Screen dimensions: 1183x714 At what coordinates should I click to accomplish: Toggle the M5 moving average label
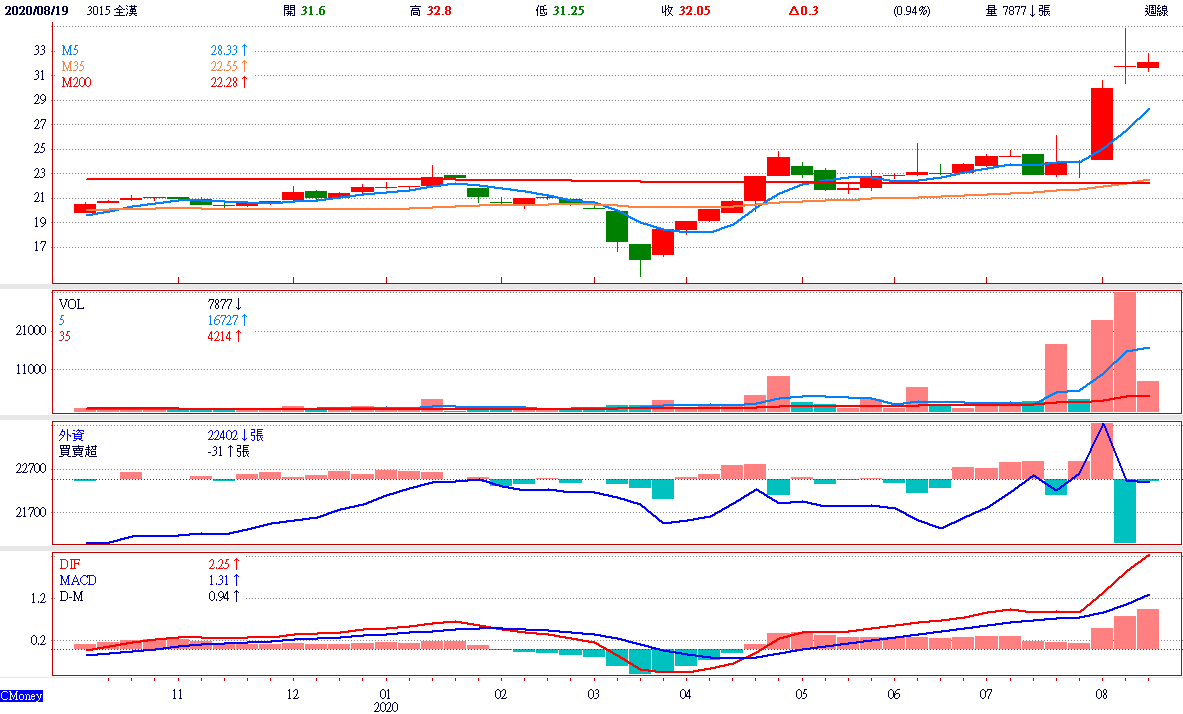(70, 50)
